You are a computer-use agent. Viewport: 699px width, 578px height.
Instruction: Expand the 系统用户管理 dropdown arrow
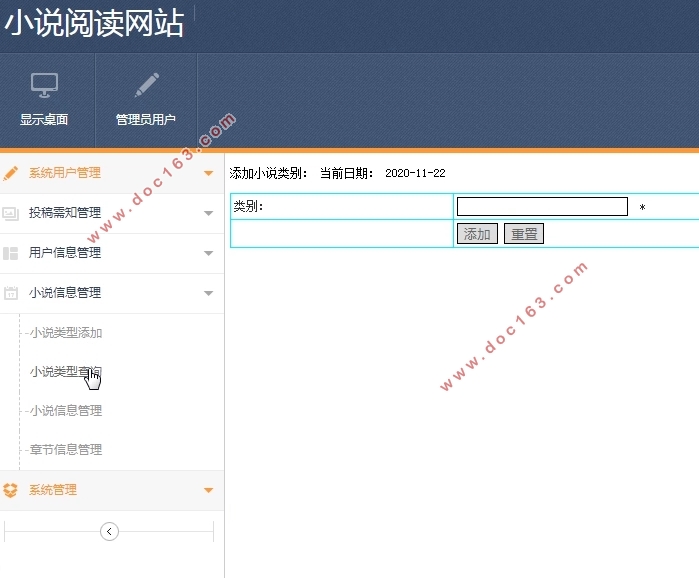click(x=208, y=173)
